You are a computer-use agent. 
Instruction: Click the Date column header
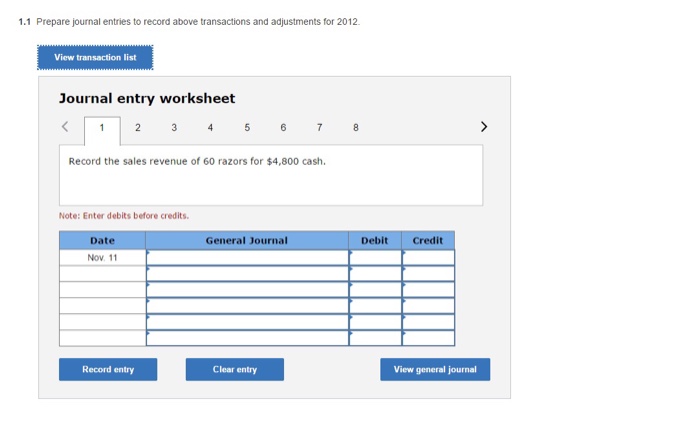click(102, 241)
